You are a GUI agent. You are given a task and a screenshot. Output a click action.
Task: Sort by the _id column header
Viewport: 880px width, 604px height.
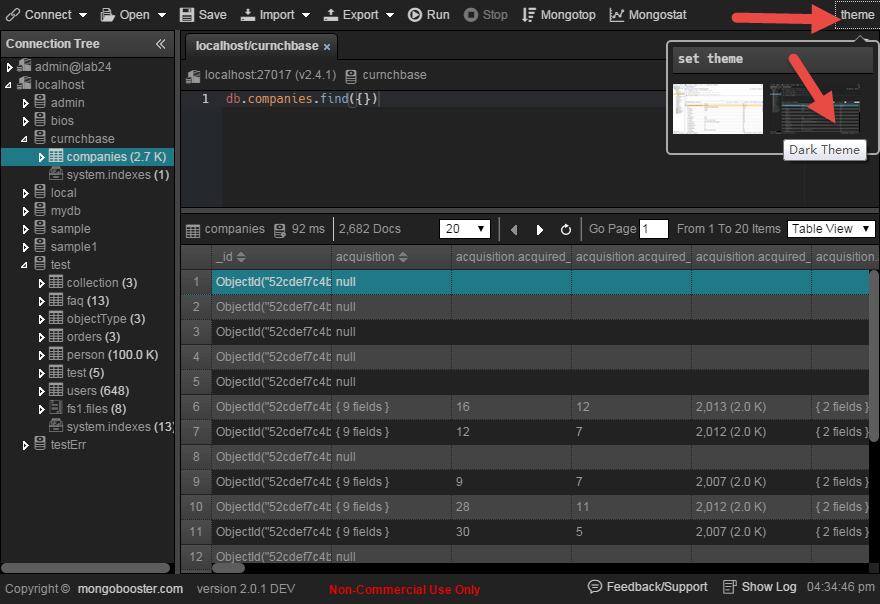click(x=272, y=257)
